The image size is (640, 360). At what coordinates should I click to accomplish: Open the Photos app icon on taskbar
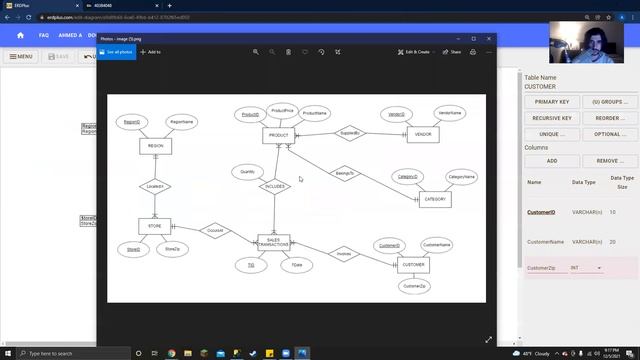pos(302,353)
